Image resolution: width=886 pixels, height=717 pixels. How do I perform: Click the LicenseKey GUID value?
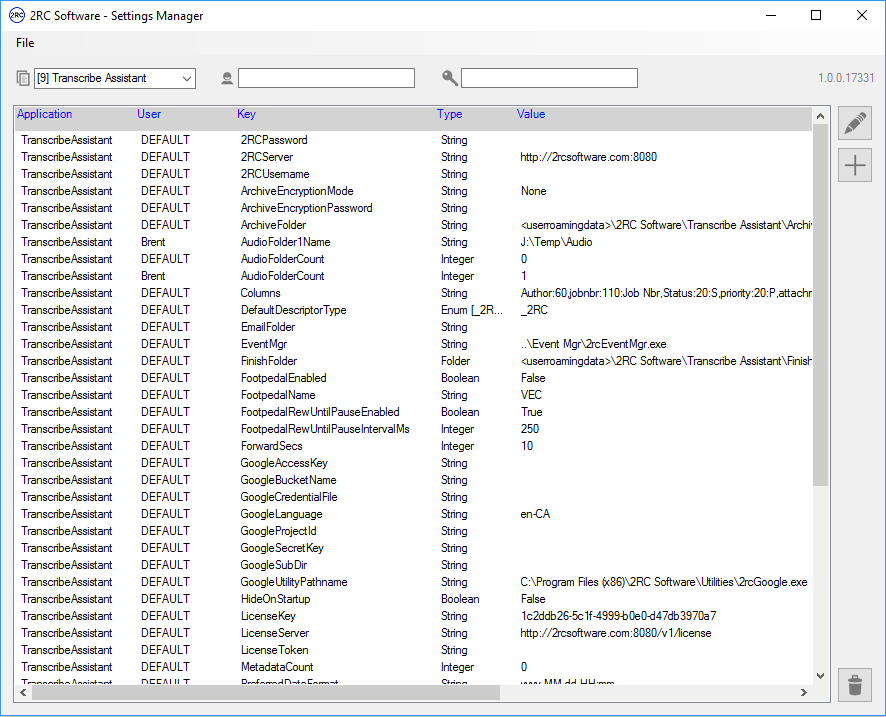coord(618,616)
